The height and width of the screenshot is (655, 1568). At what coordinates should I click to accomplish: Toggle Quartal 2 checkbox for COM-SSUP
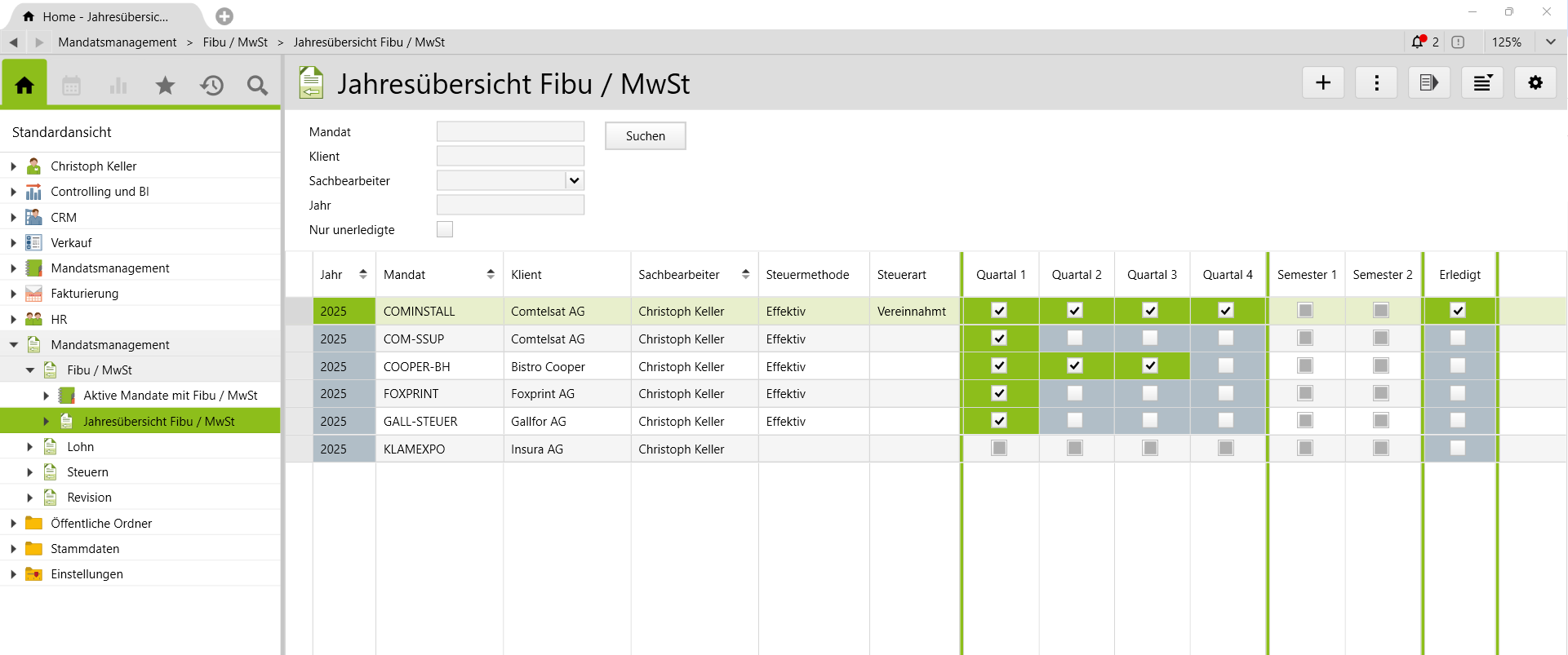click(1075, 338)
